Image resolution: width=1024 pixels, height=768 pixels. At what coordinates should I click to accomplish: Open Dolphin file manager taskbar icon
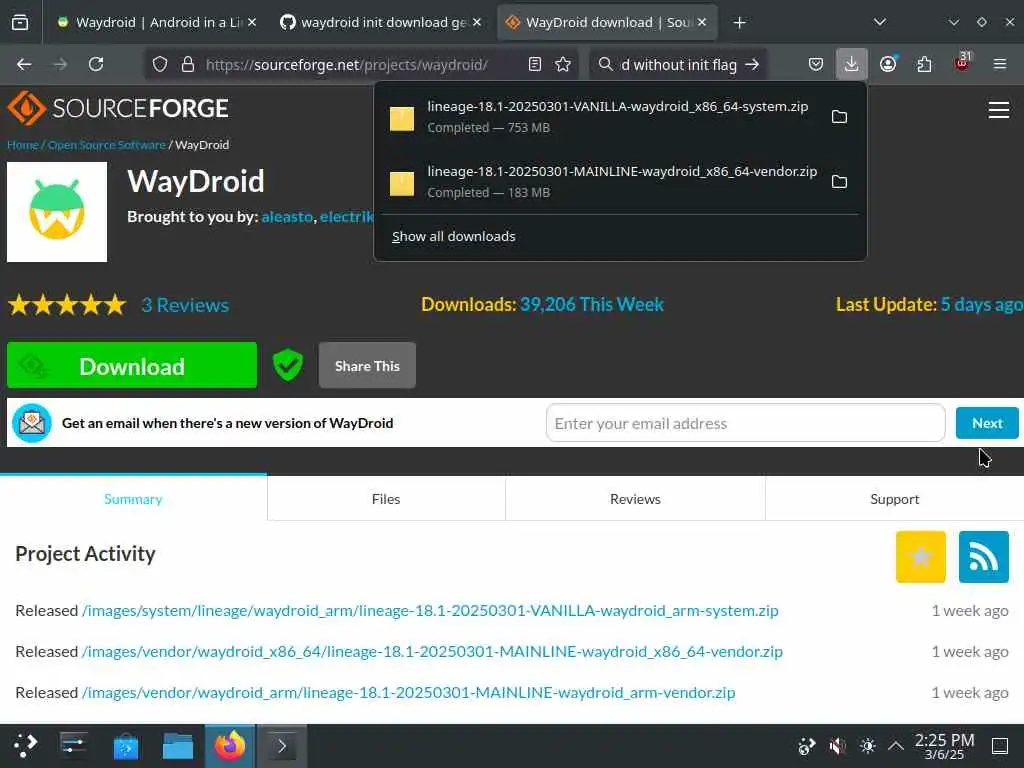pyautogui.click(x=178, y=746)
